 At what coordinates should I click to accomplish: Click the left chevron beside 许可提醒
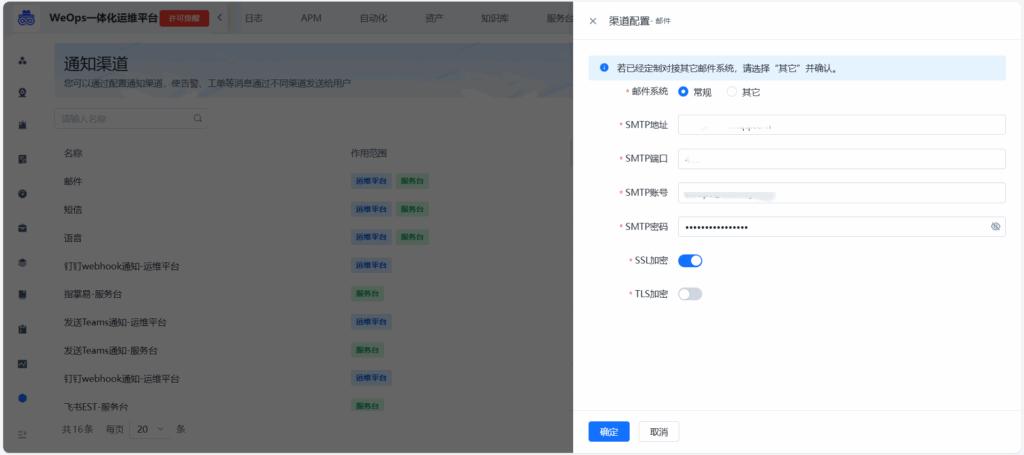220,18
